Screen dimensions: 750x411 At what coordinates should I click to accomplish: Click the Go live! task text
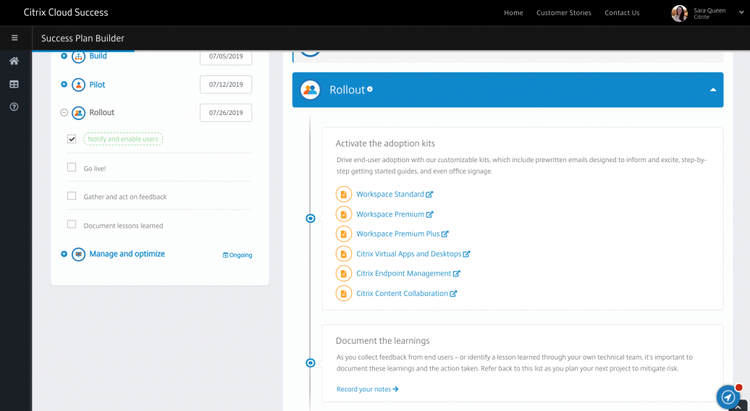pyautogui.click(x=95, y=168)
